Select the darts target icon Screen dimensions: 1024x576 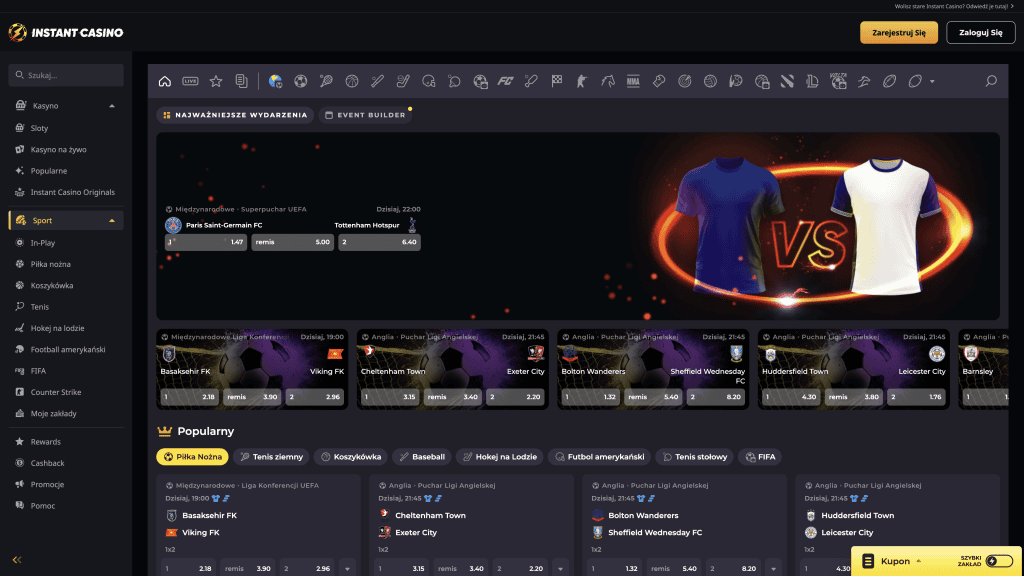684,81
